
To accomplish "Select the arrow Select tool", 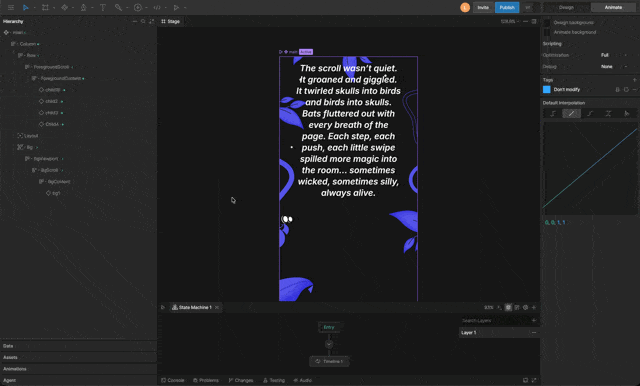I will (26, 7).
